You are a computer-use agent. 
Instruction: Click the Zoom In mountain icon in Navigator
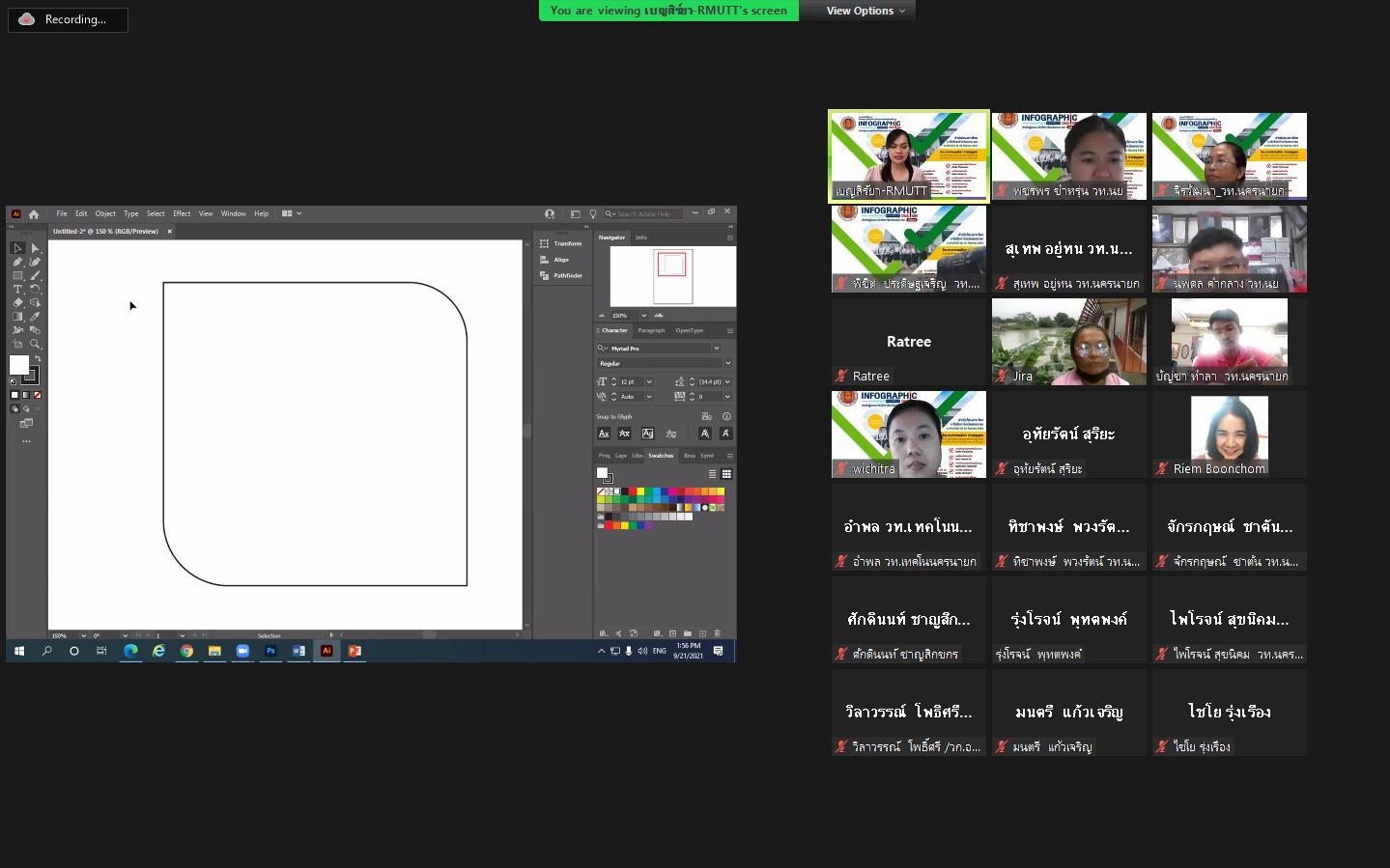tap(659, 315)
